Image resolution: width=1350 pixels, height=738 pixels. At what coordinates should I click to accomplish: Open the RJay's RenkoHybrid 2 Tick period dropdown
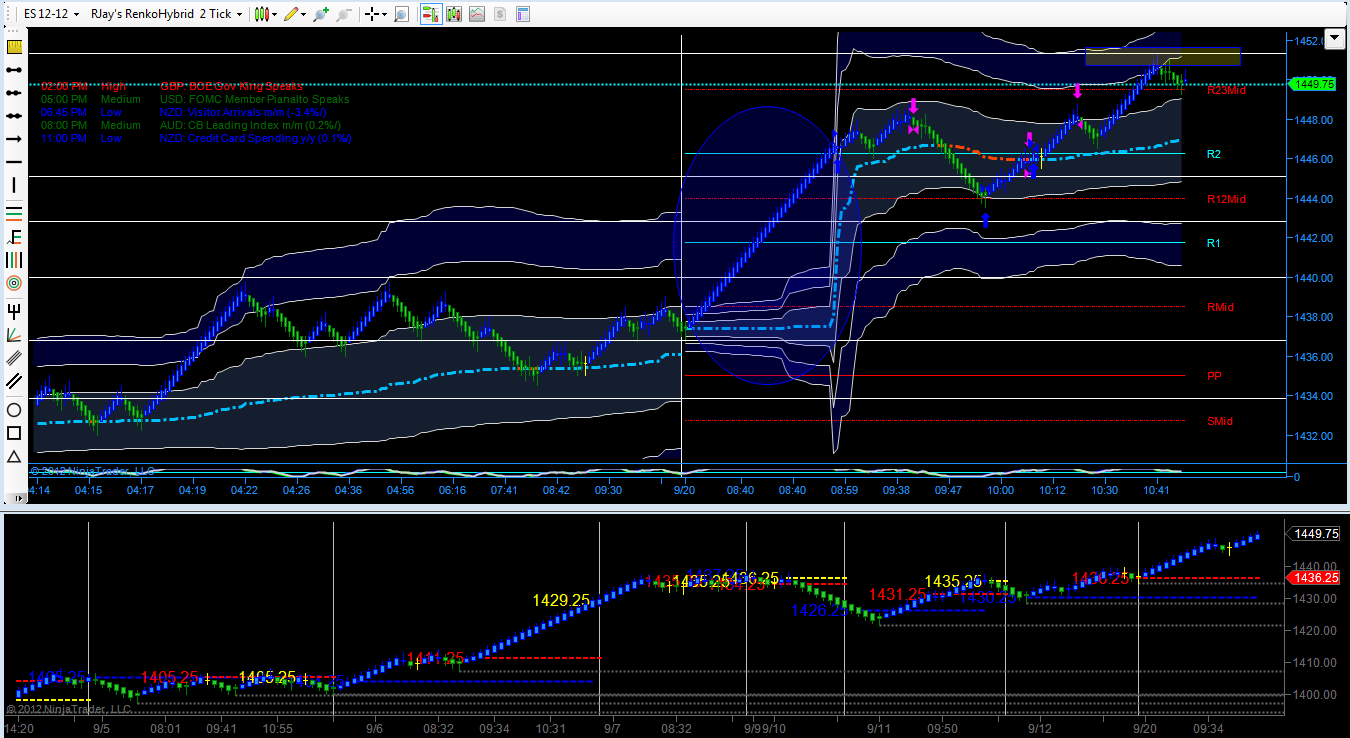[167, 14]
